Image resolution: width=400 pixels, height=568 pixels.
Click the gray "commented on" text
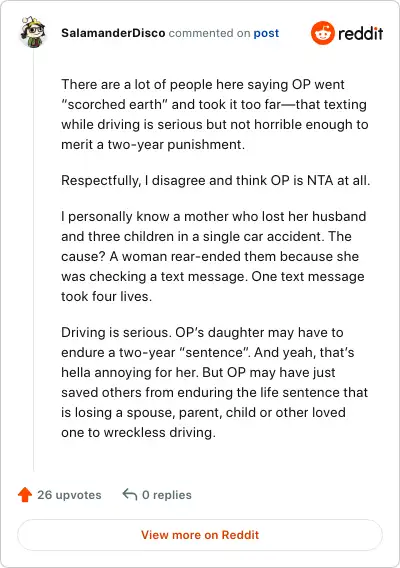(209, 33)
